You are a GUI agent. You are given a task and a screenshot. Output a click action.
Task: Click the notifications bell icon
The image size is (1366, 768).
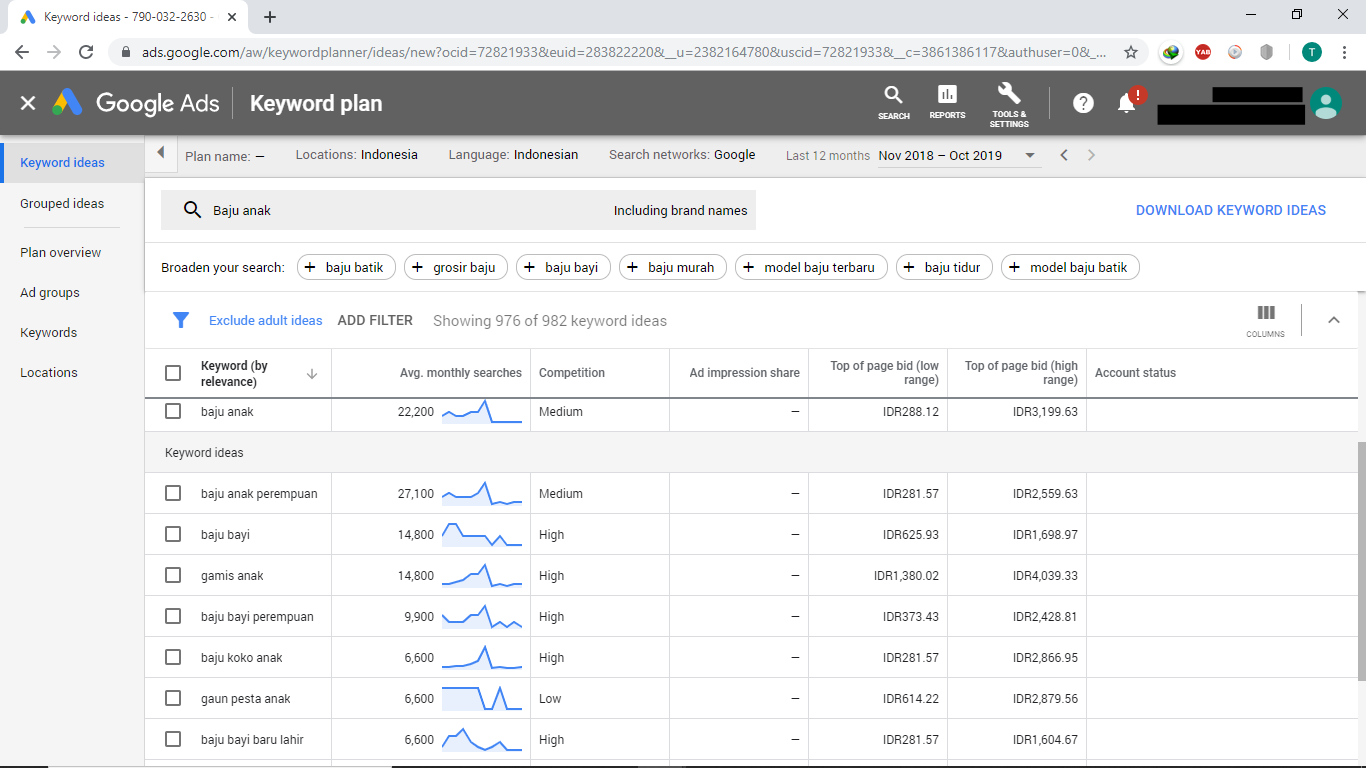(1127, 103)
